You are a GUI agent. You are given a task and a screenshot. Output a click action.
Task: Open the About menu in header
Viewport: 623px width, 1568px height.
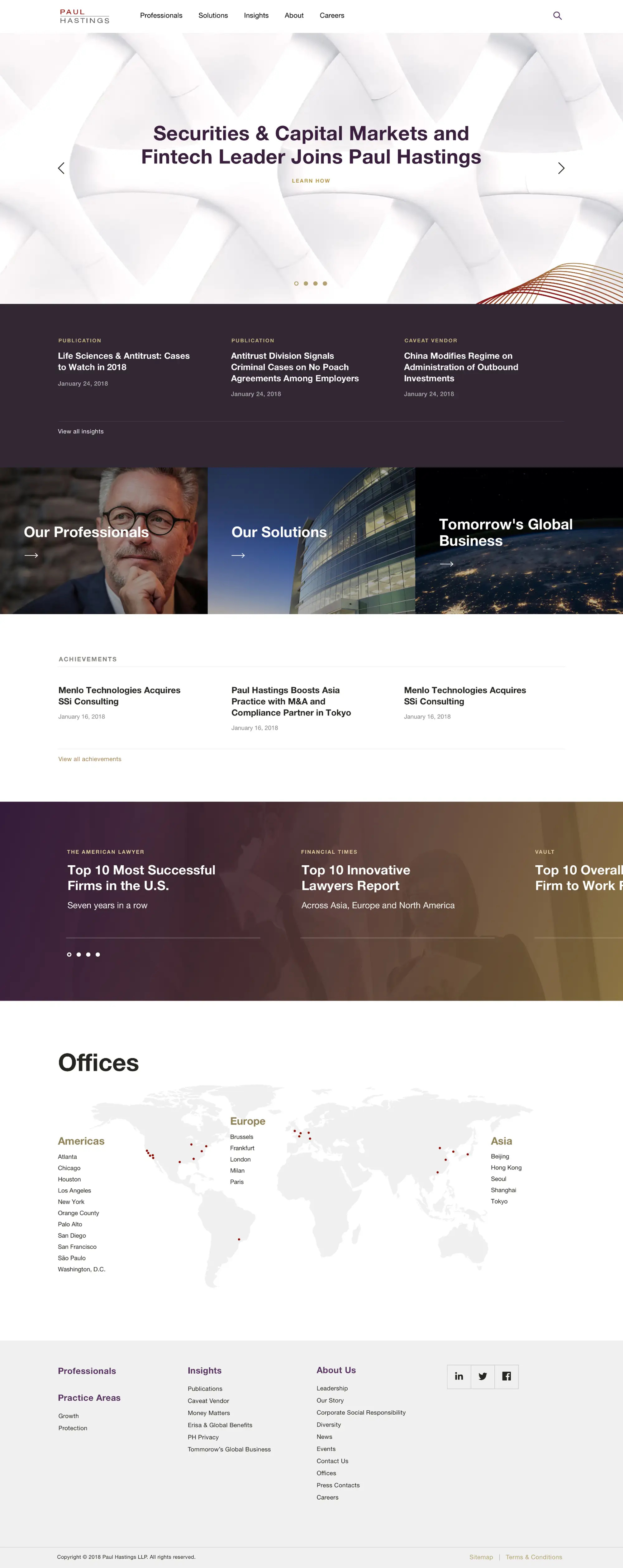(x=294, y=16)
